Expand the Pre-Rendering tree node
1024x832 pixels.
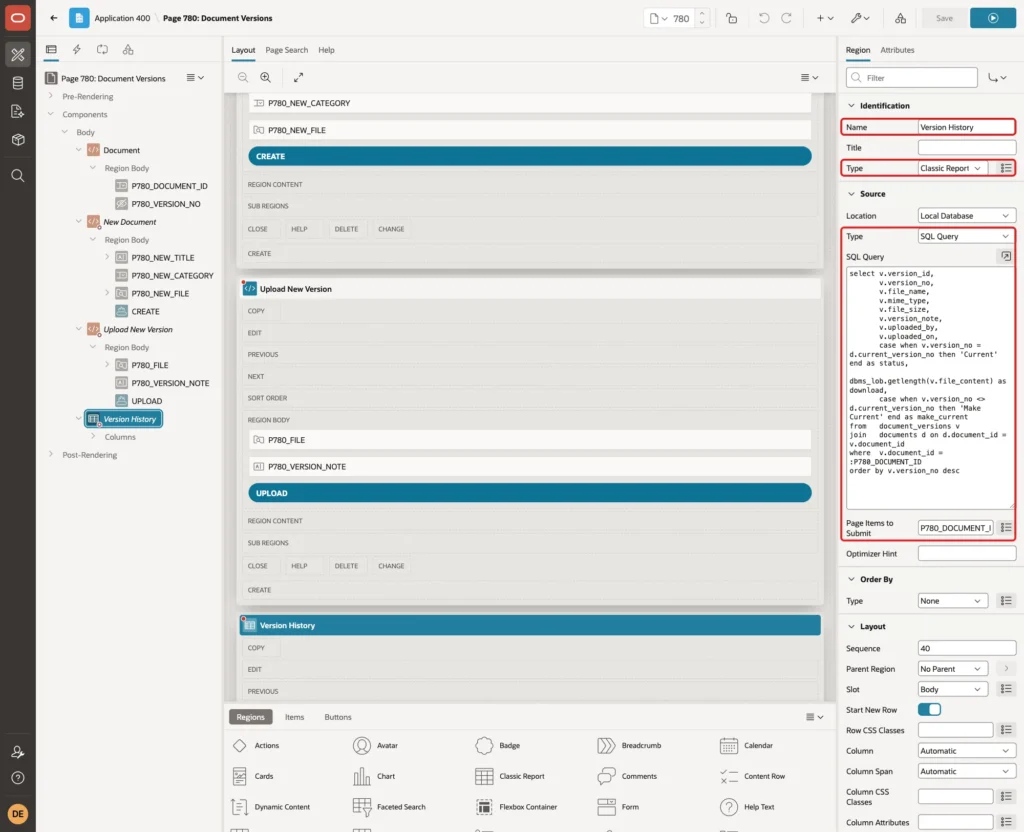(x=50, y=96)
